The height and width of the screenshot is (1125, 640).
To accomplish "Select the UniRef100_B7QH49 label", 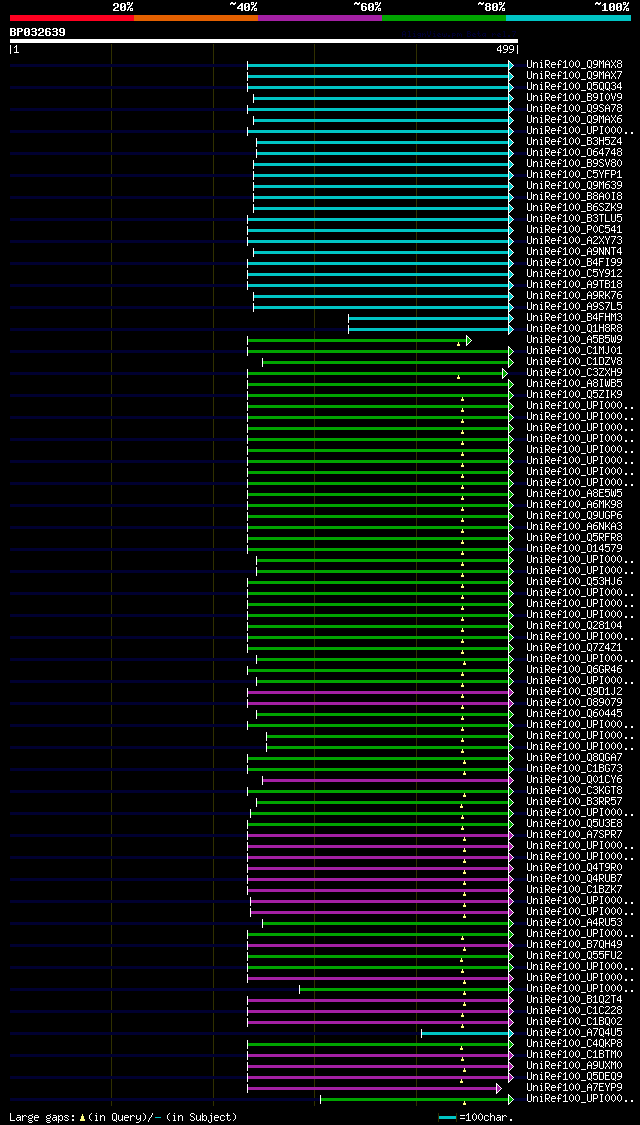I will click(x=574, y=944).
